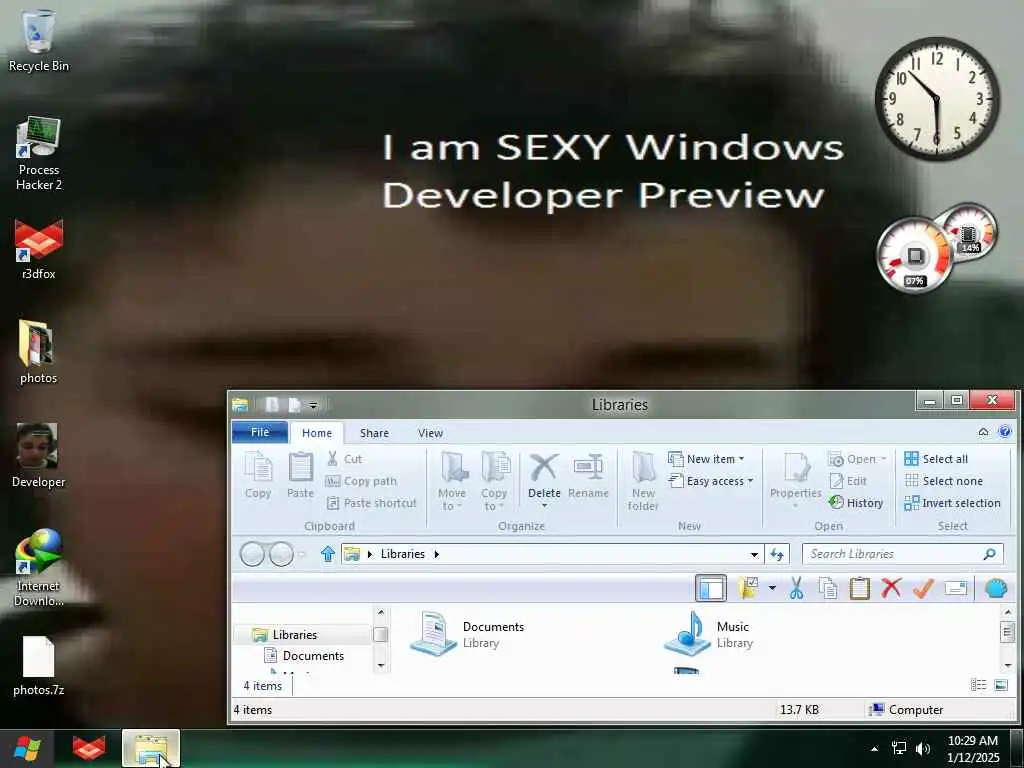Open the New item dropdown

pos(707,459)
